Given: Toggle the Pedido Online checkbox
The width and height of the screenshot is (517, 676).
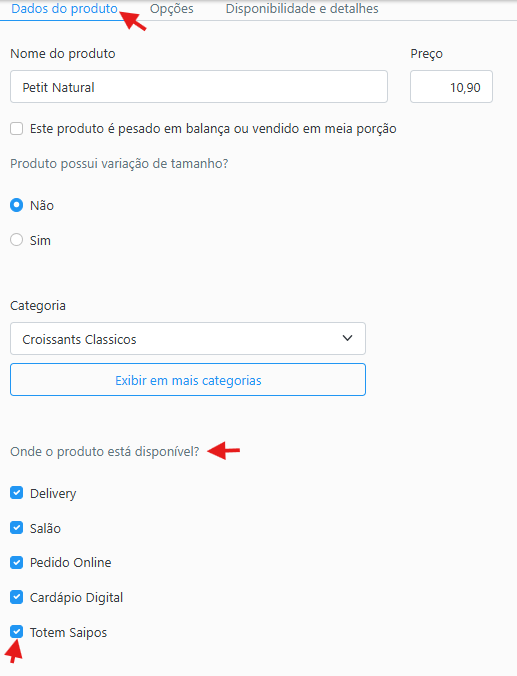Looking at the screenshot, I should click(16, 562).
